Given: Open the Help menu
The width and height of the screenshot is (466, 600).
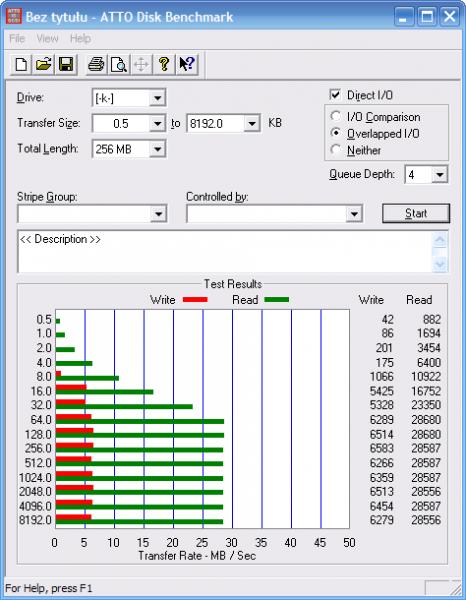Looking at the screenshot, I should coord(80,38).
